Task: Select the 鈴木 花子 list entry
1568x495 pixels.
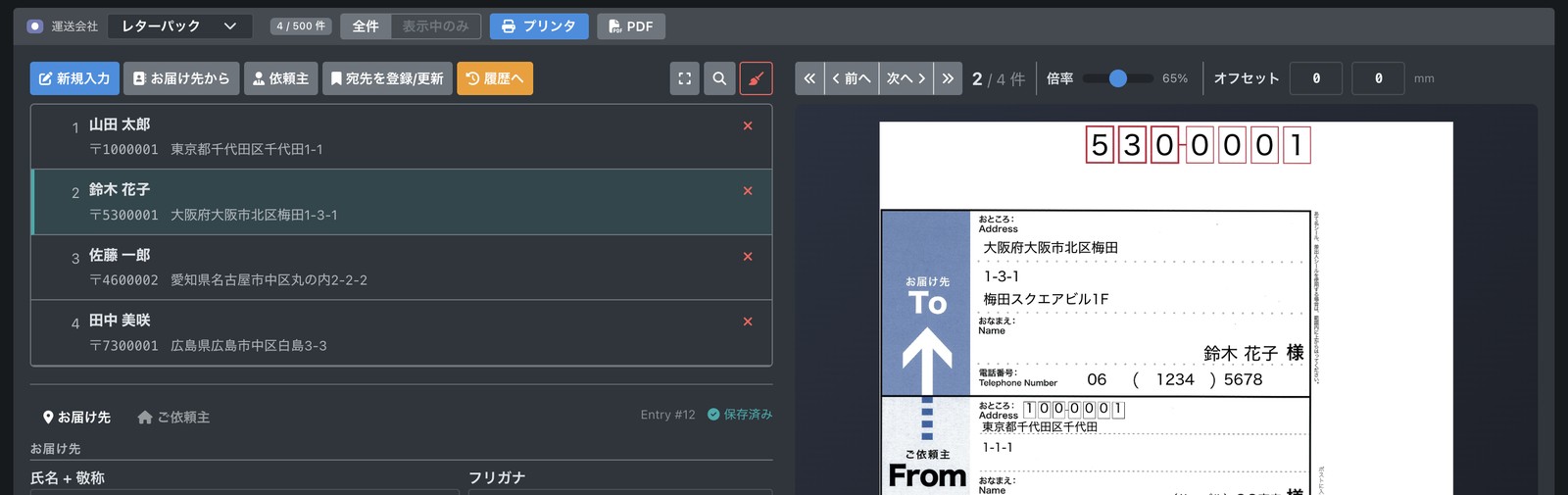Action: coord(402,202)
